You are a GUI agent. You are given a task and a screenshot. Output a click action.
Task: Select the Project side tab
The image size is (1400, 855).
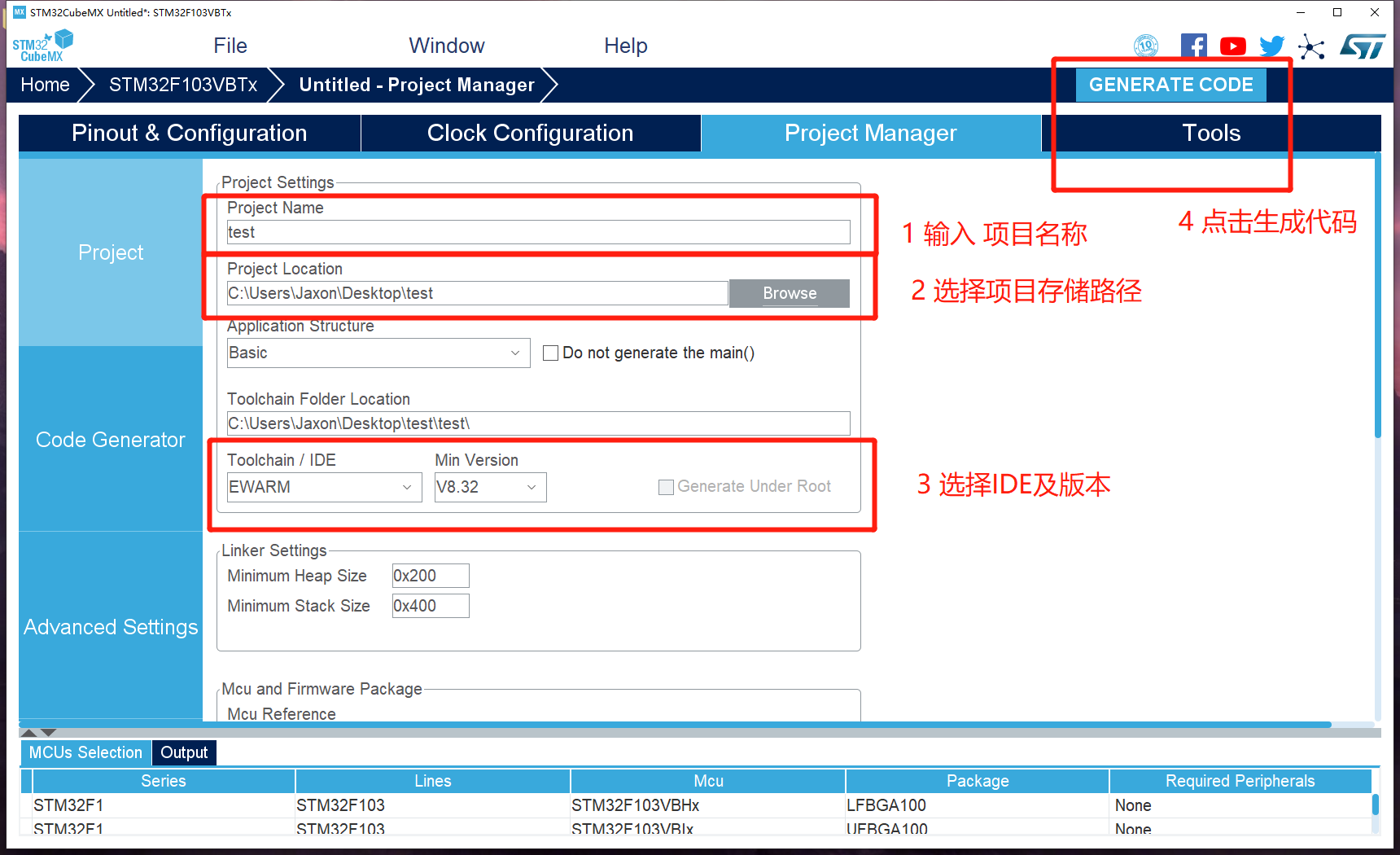(111, 252)
